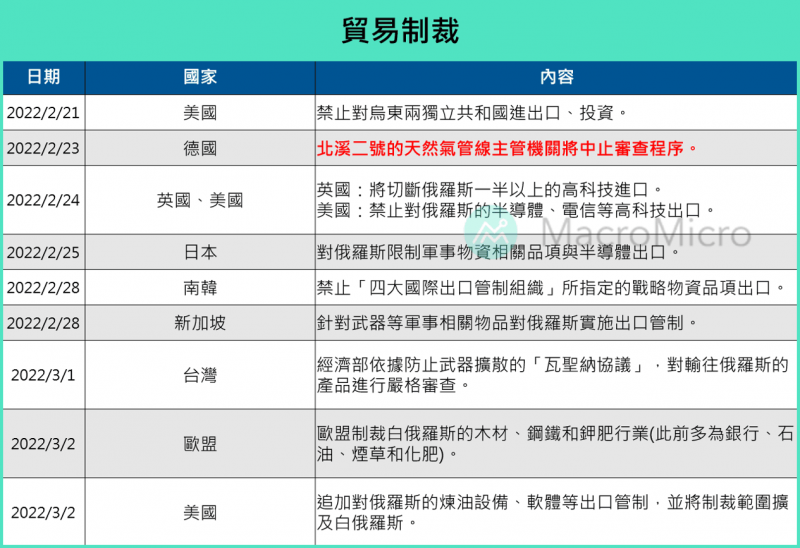The width and height of the screenshot is (800, 548).
Task: Click the line 英國：將切斷俄羅斯一半以上的高科技進口
Action: coord(489,190)
